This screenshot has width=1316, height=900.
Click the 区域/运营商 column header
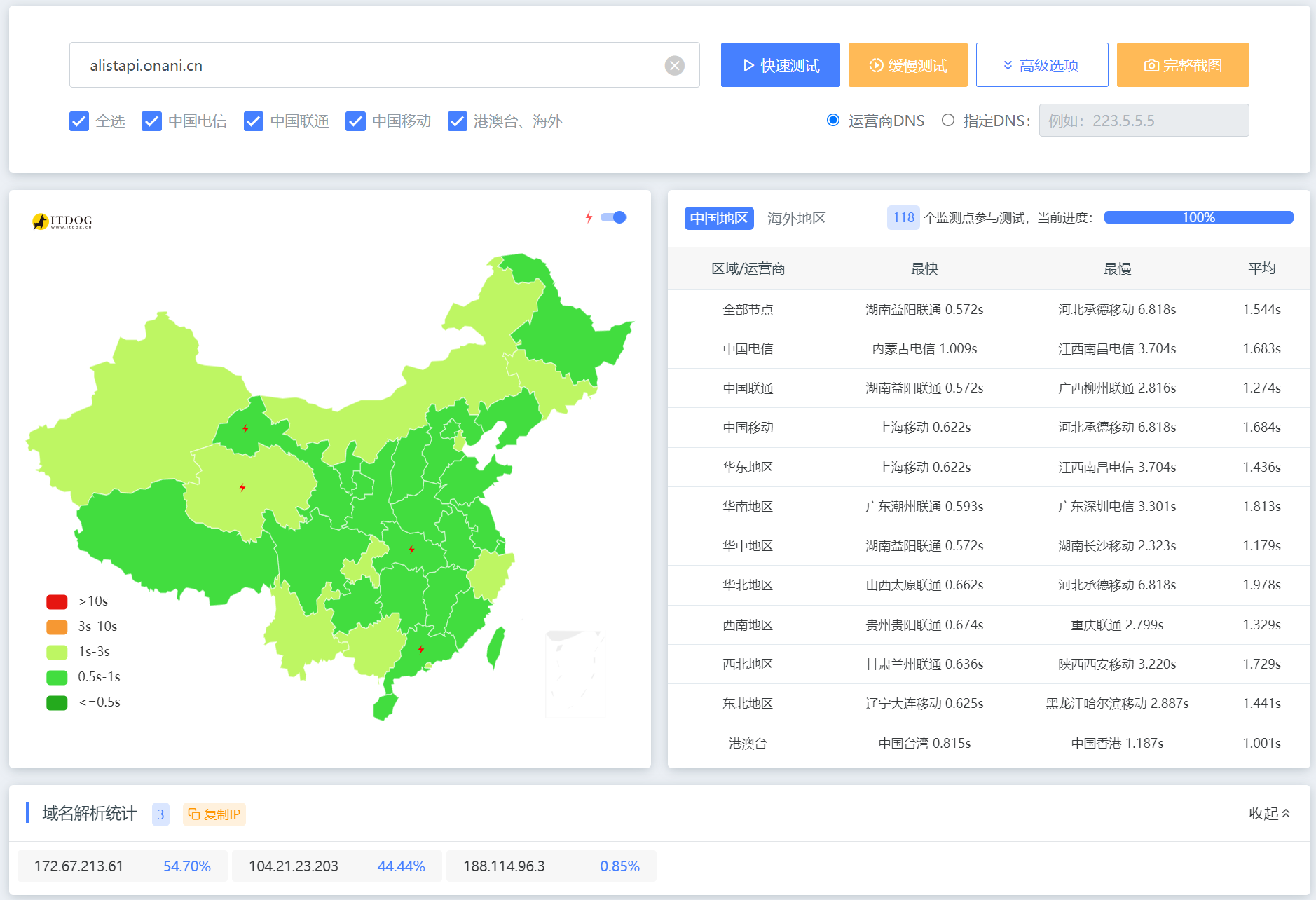[x=748, y=268]
